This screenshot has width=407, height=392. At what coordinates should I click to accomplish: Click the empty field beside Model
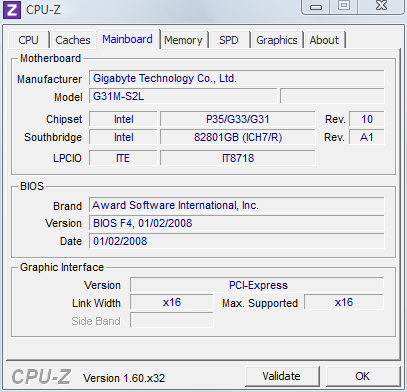332,97
